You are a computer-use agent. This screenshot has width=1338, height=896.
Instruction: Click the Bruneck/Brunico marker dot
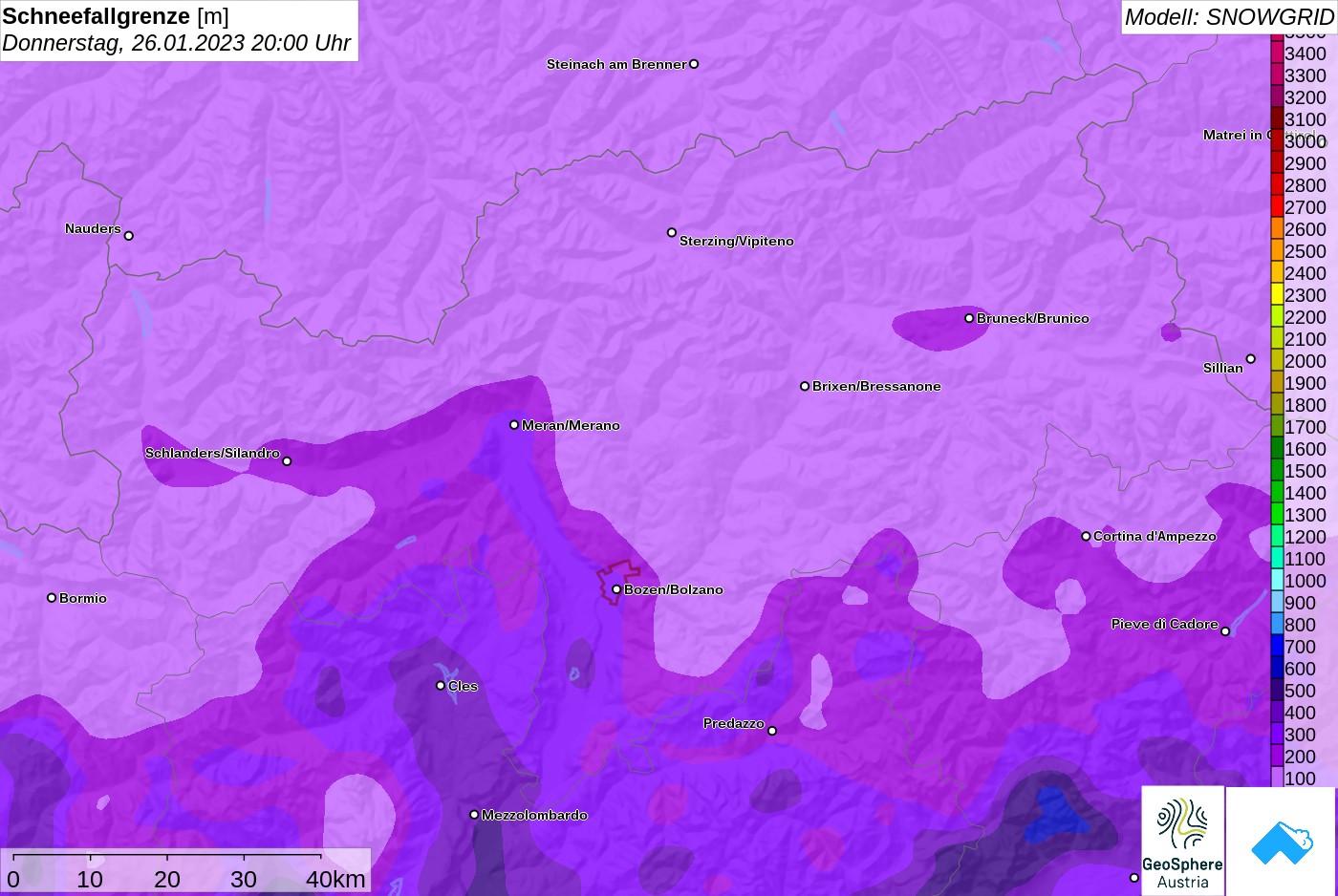(x=969, y=318)
